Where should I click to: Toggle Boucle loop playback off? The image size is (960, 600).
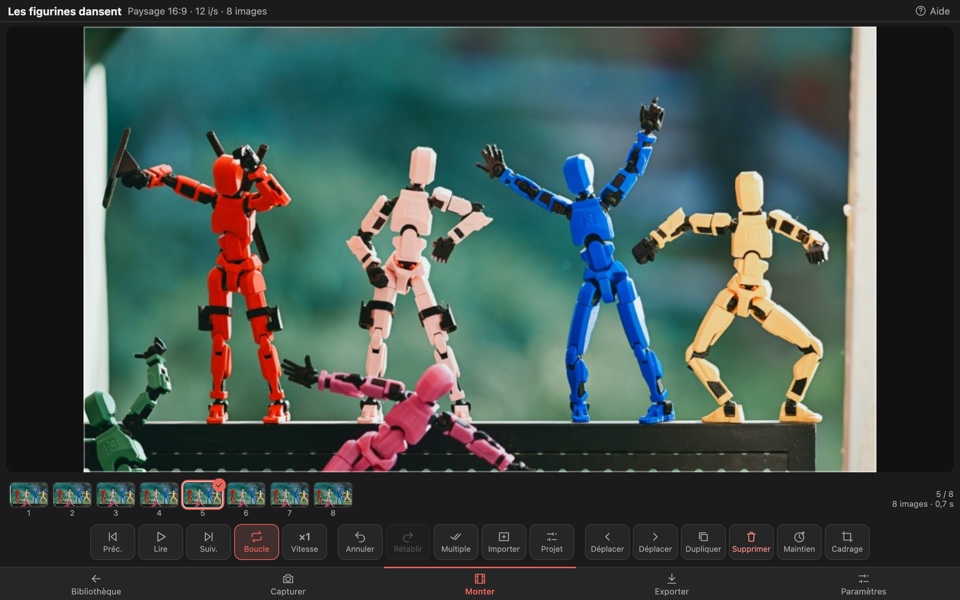(x=257, y=542)
